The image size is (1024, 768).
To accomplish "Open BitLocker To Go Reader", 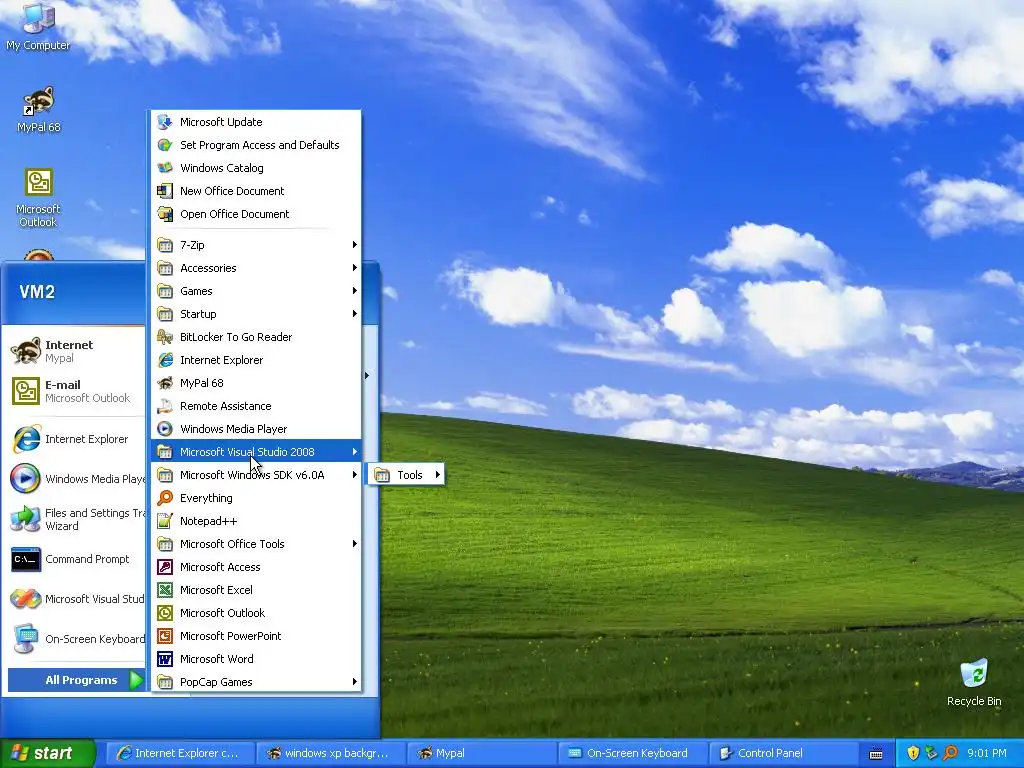I will click(256, 337).
